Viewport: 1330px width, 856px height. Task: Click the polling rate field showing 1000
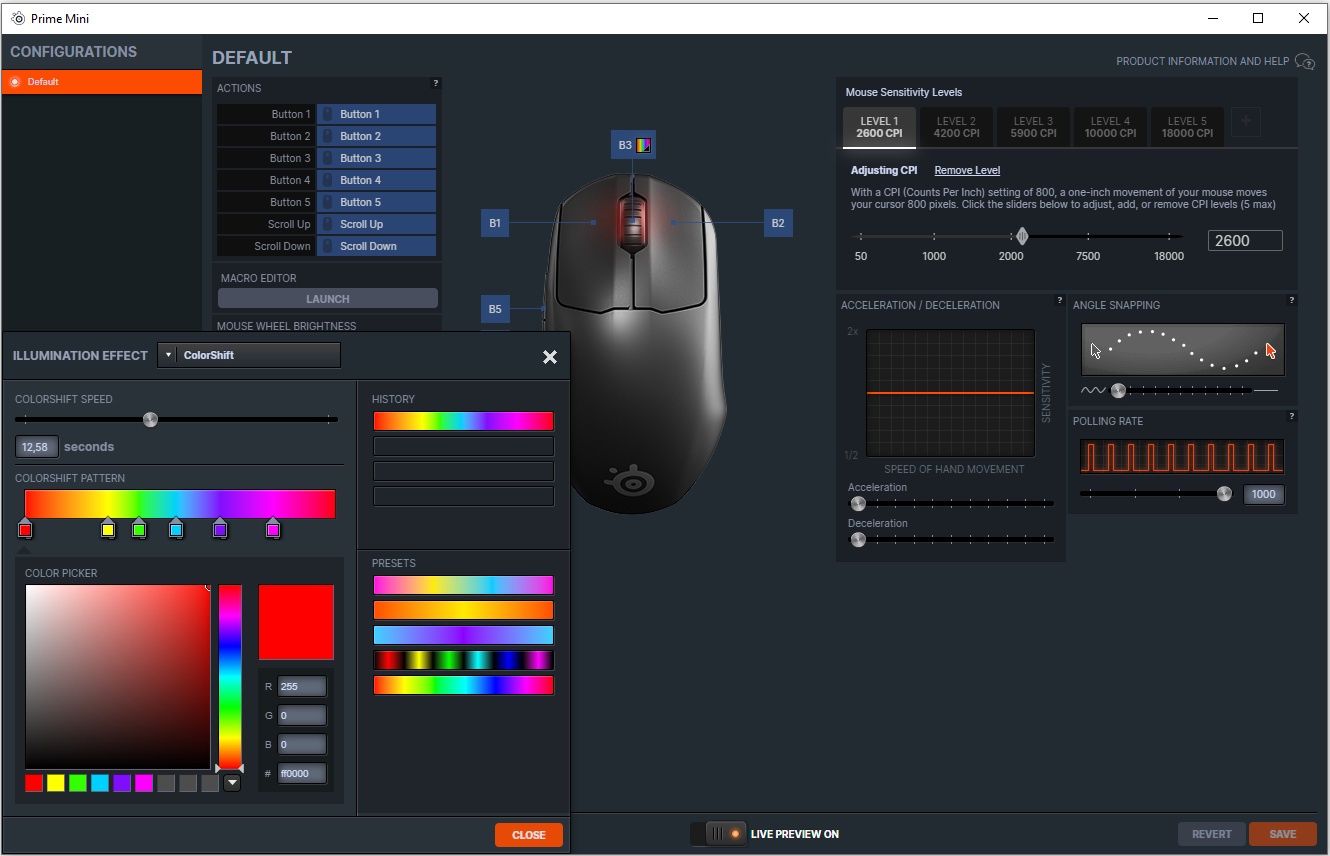1264,494
